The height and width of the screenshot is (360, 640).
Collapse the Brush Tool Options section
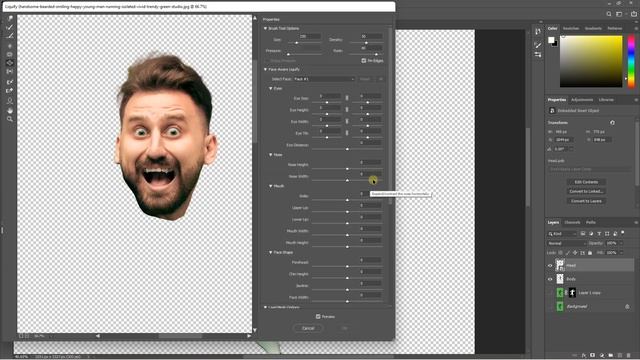[265, 28]
